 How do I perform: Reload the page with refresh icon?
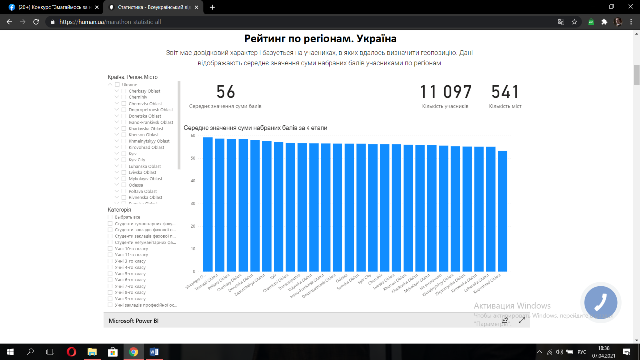coord(36,22)
